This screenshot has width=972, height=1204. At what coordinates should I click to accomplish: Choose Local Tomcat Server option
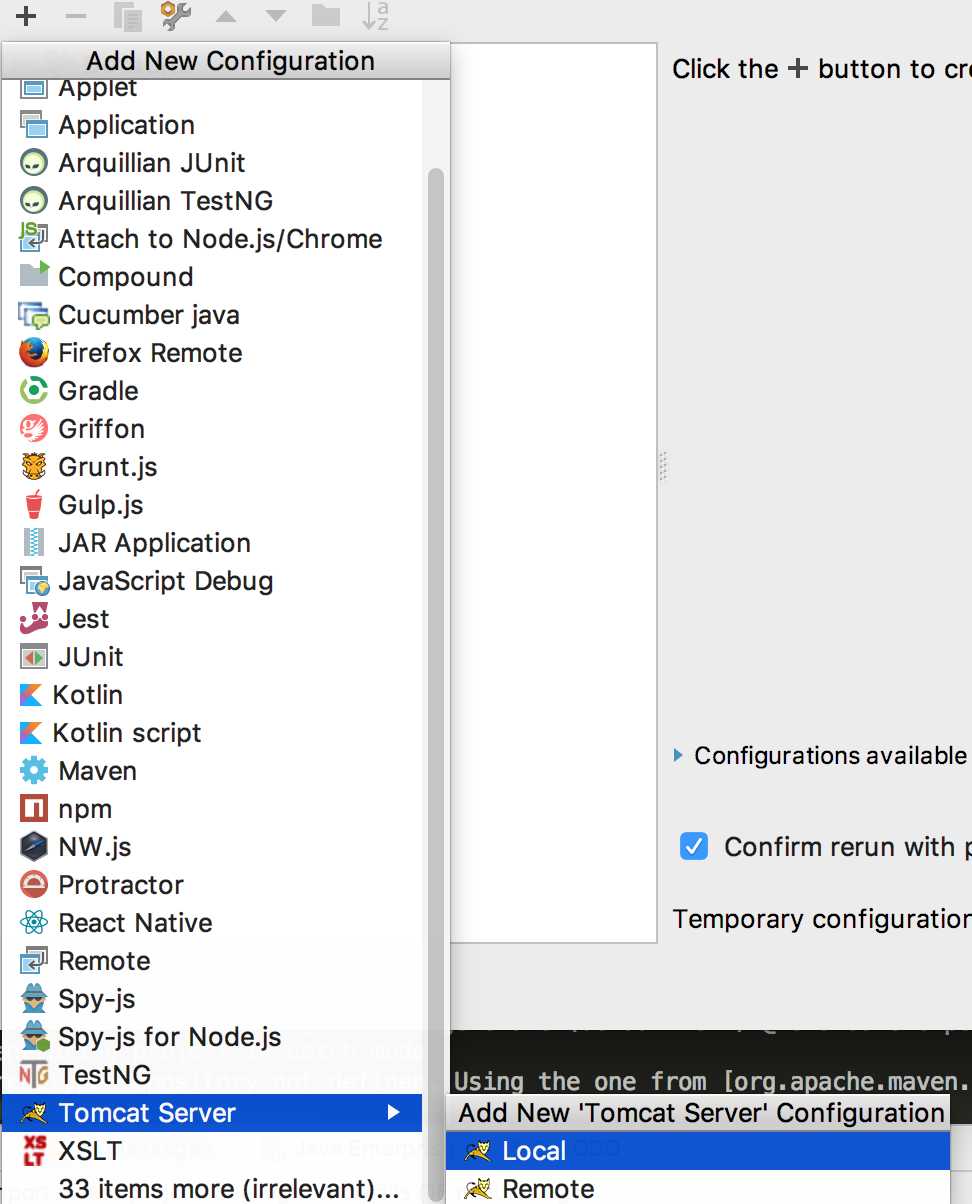697,1151
